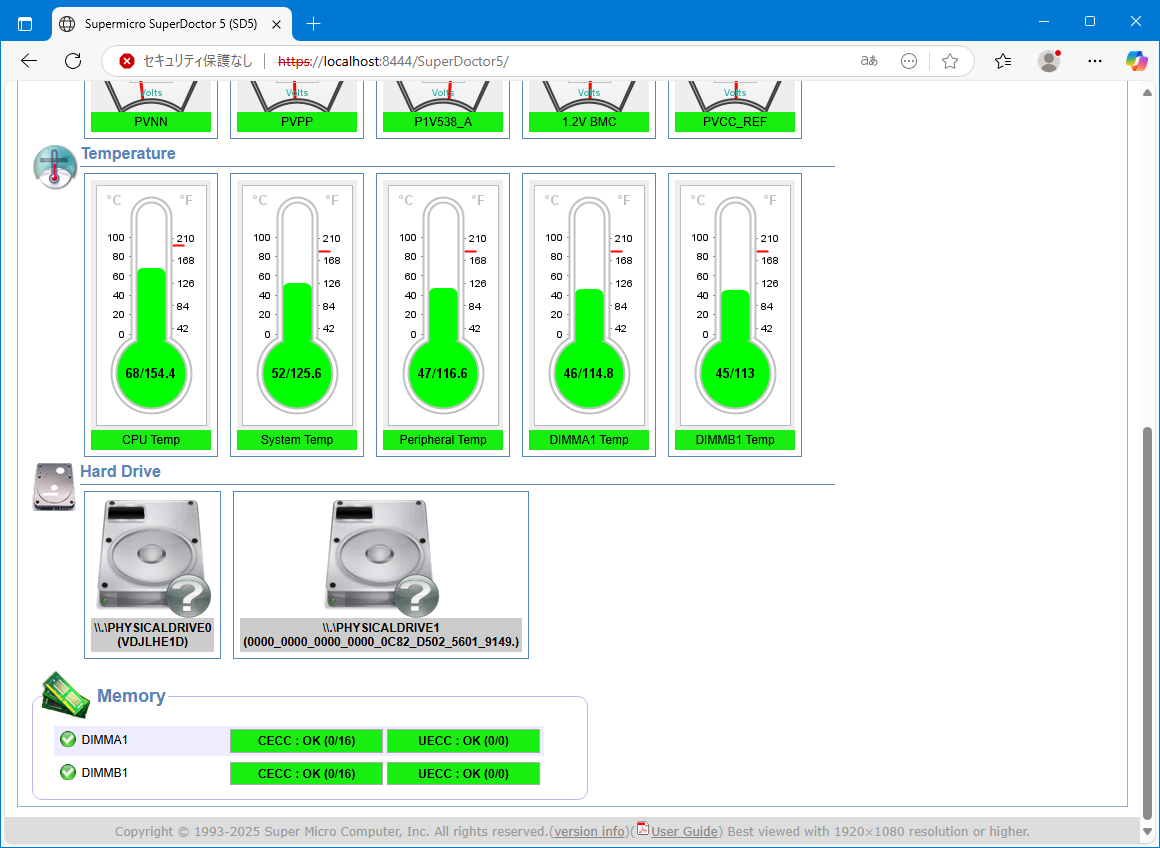Screen dimensions: 1160x848
Task: Click the DIMMA1 CECC OK status bar
Action: pos(306,741)
